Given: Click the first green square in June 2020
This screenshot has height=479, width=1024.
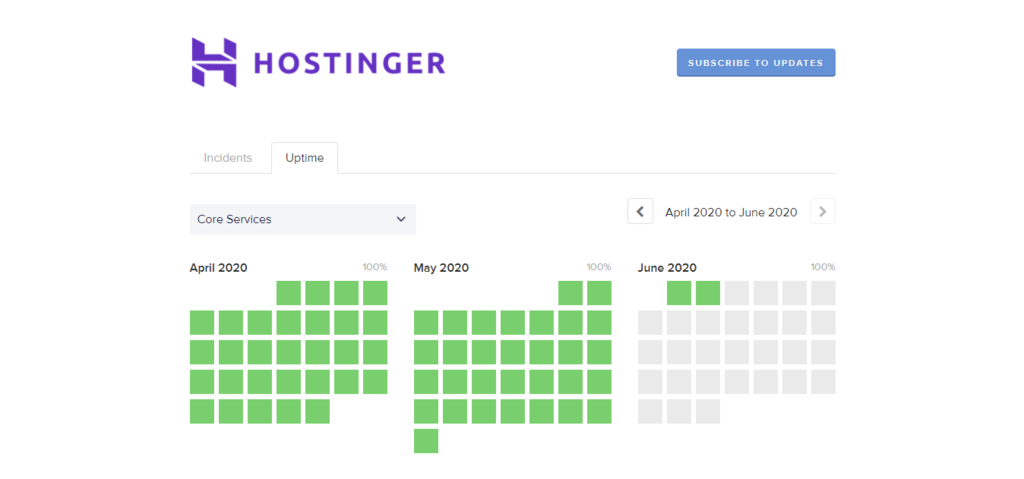Looking at the screenshot, I should 679,293.
